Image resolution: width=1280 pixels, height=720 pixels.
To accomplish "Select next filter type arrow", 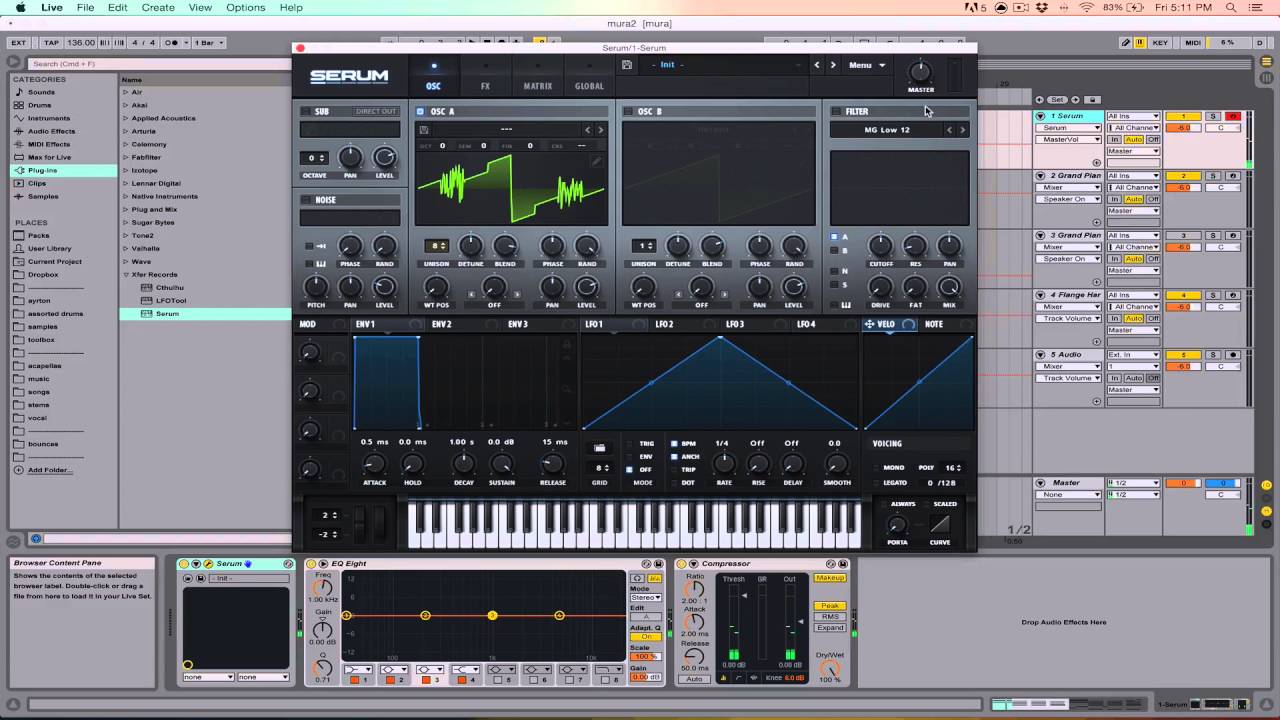I will (962, 130).
